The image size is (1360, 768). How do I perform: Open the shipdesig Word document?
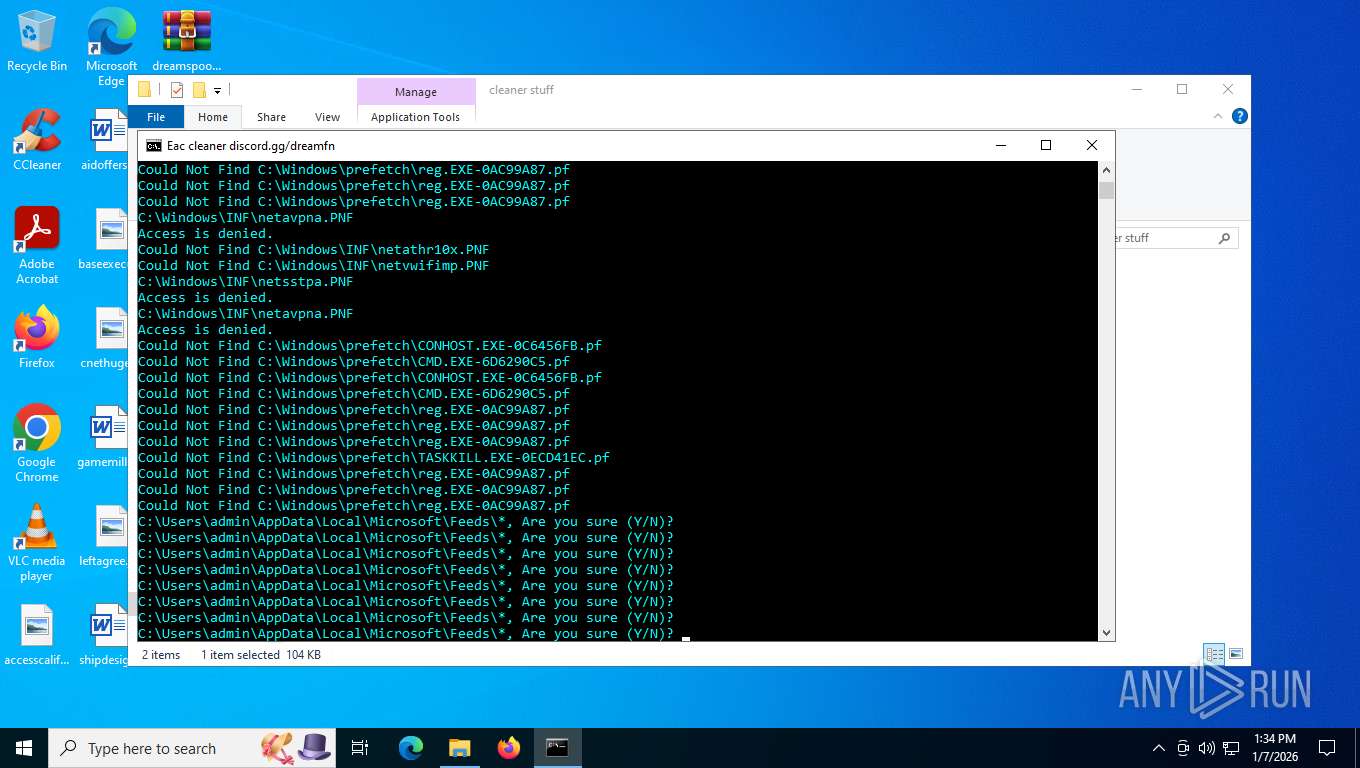(x=104, y=635)
